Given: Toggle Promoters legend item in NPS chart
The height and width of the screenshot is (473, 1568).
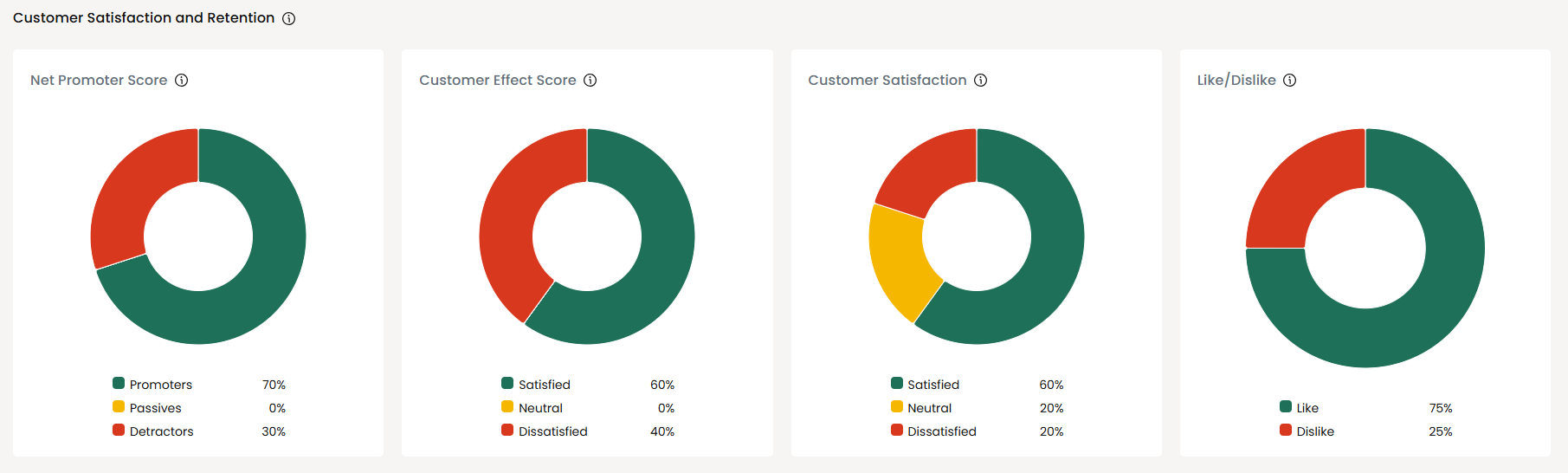Looking at the screenshot, I should point(160,385).
